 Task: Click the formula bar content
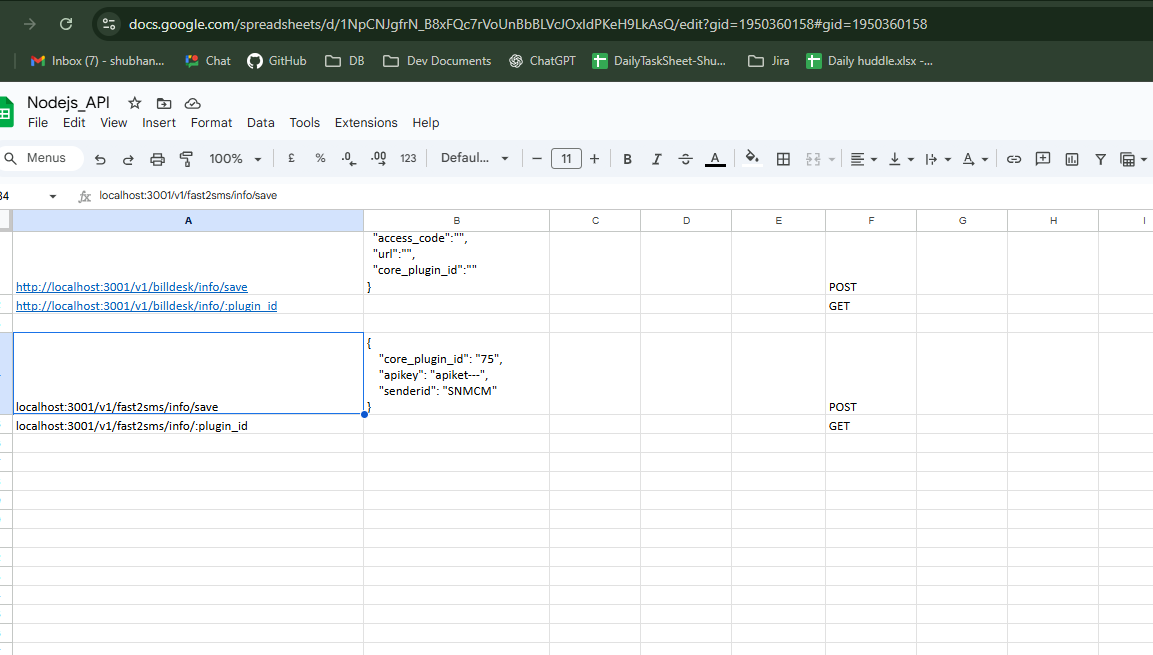point(188,196)
